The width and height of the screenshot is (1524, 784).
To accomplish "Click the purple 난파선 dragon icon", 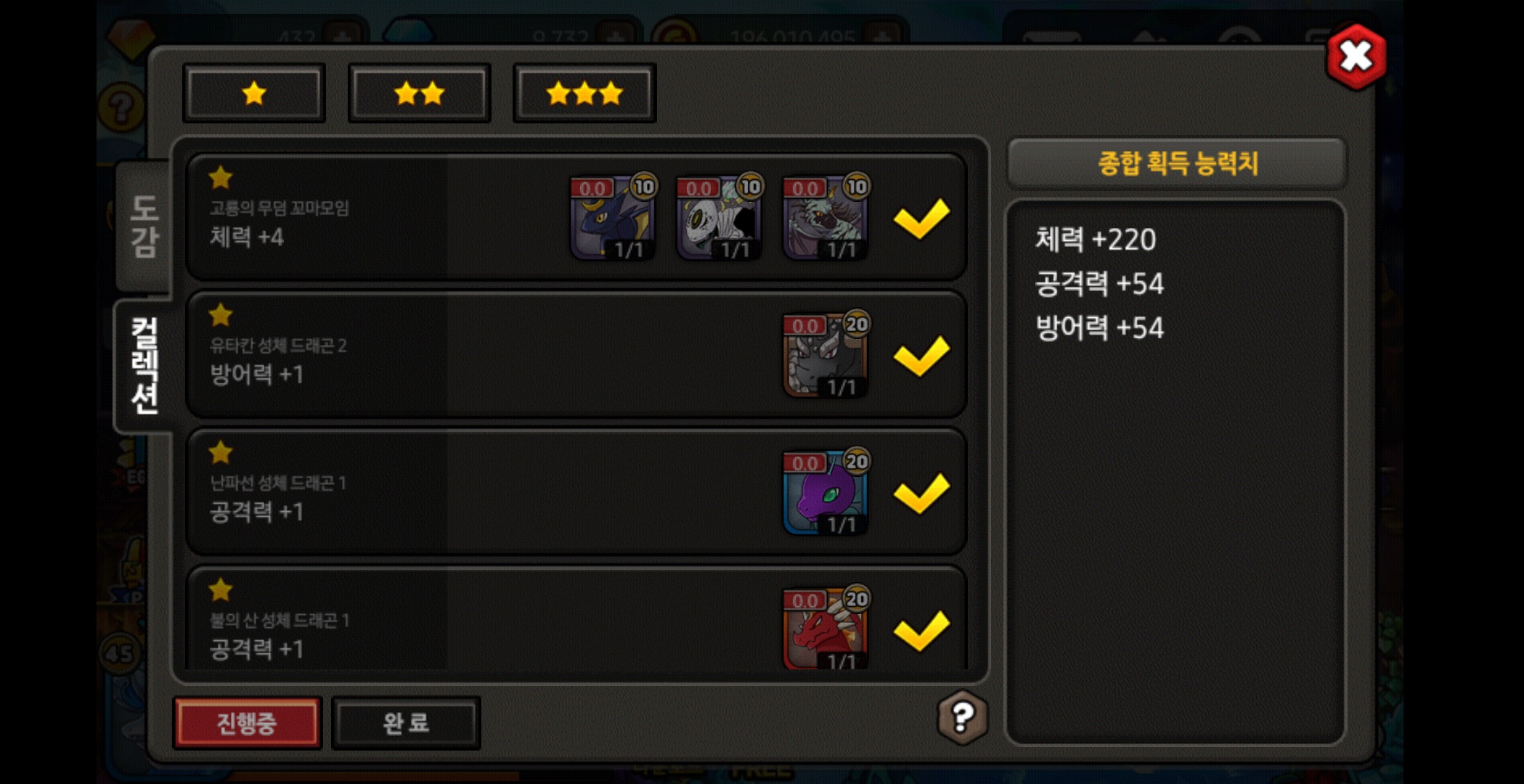I will [826, 492].
